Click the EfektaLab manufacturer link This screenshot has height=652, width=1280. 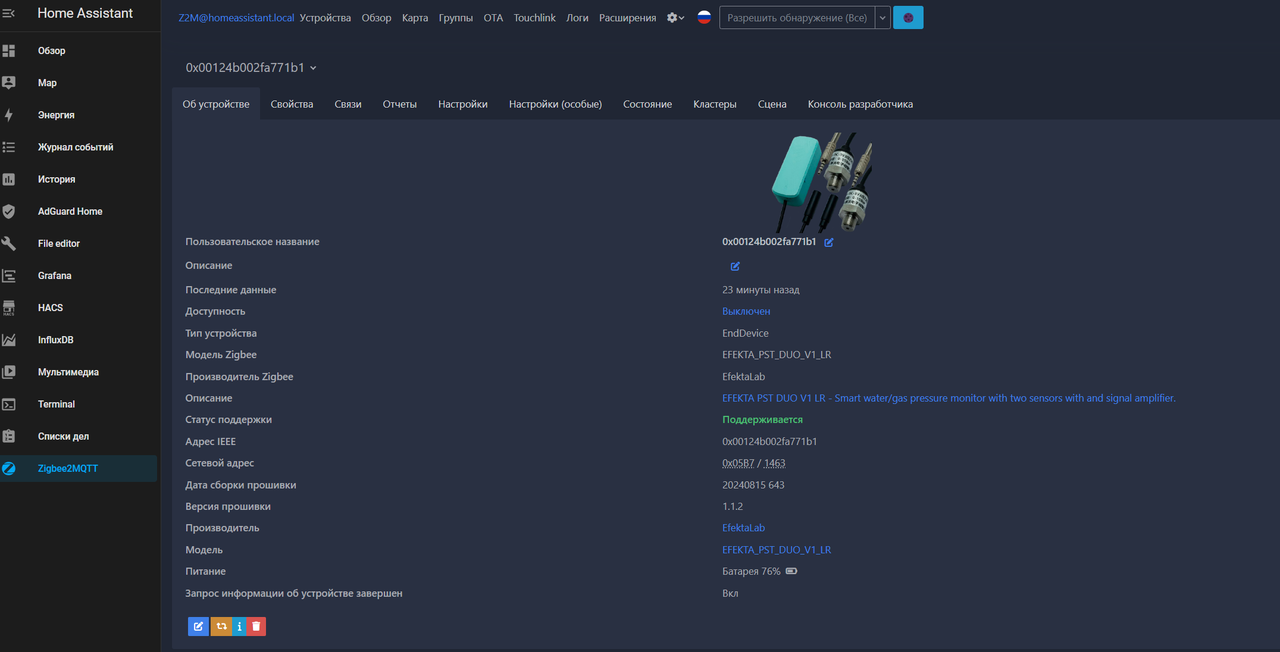click(x=743, y=528)
